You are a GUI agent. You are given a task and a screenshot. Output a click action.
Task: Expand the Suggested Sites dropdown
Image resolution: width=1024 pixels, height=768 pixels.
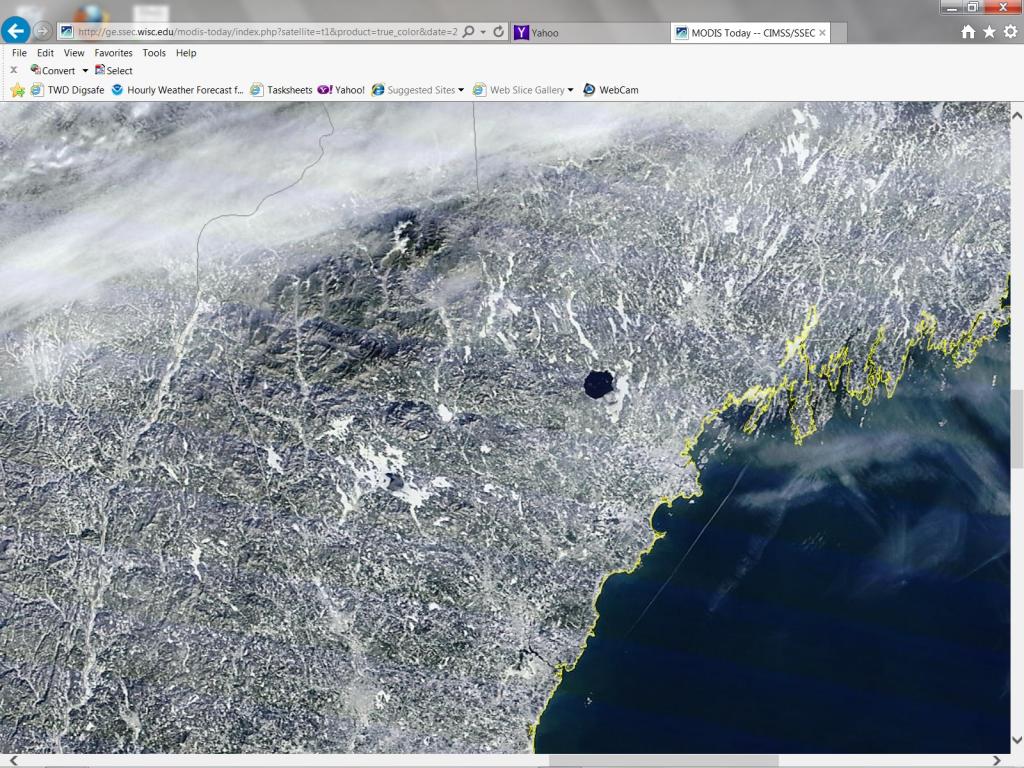pos(461,90)
